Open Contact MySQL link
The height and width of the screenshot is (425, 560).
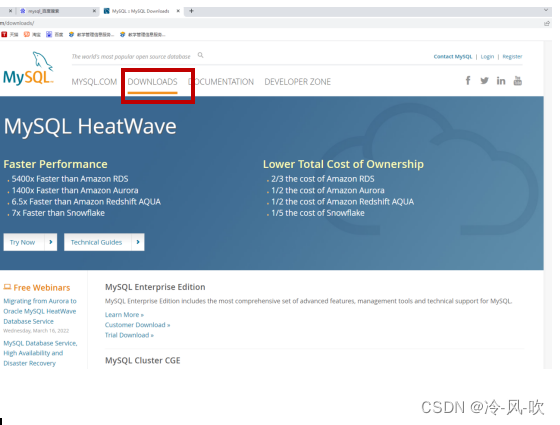click(452, 56)
